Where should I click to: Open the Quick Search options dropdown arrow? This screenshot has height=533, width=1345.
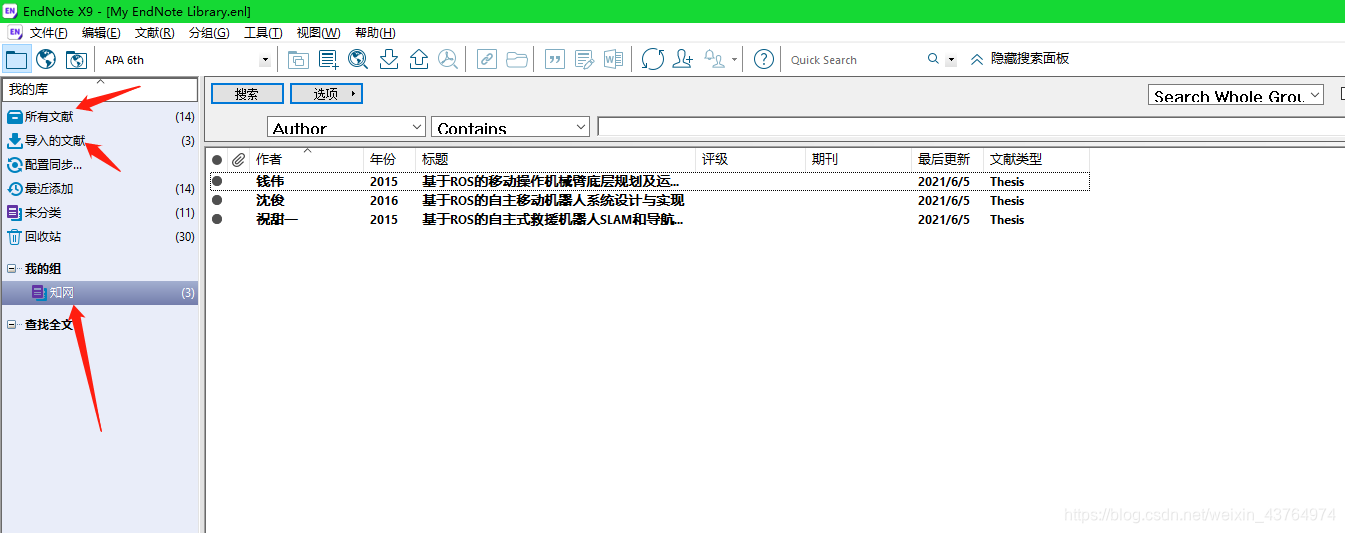coord(951,60)
